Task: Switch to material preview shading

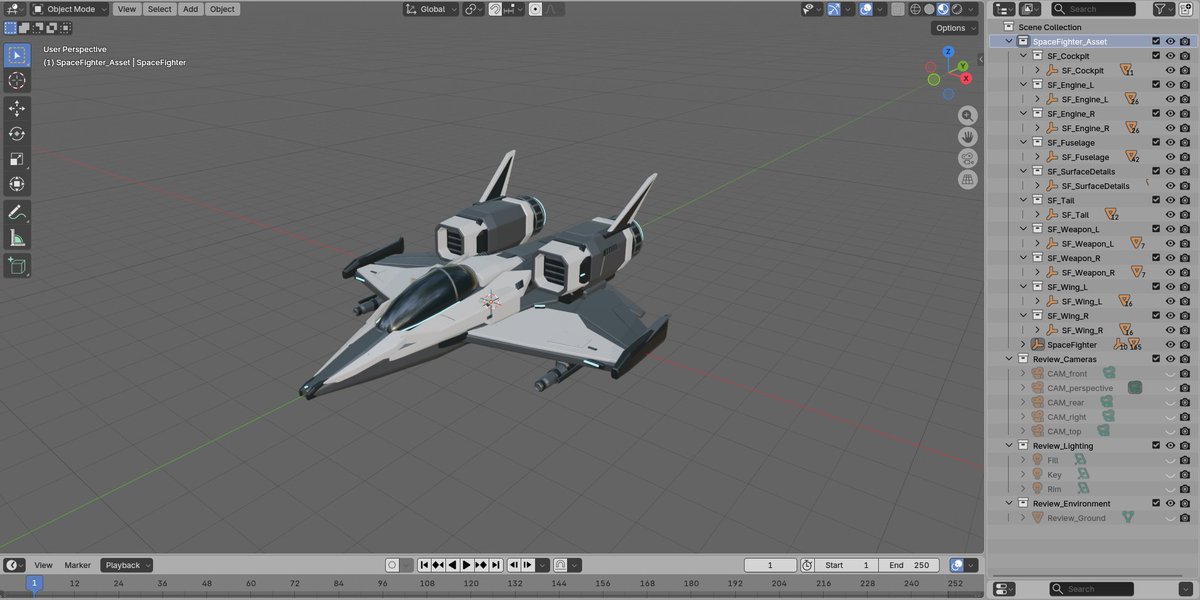Action: click(x=943, y=9)
